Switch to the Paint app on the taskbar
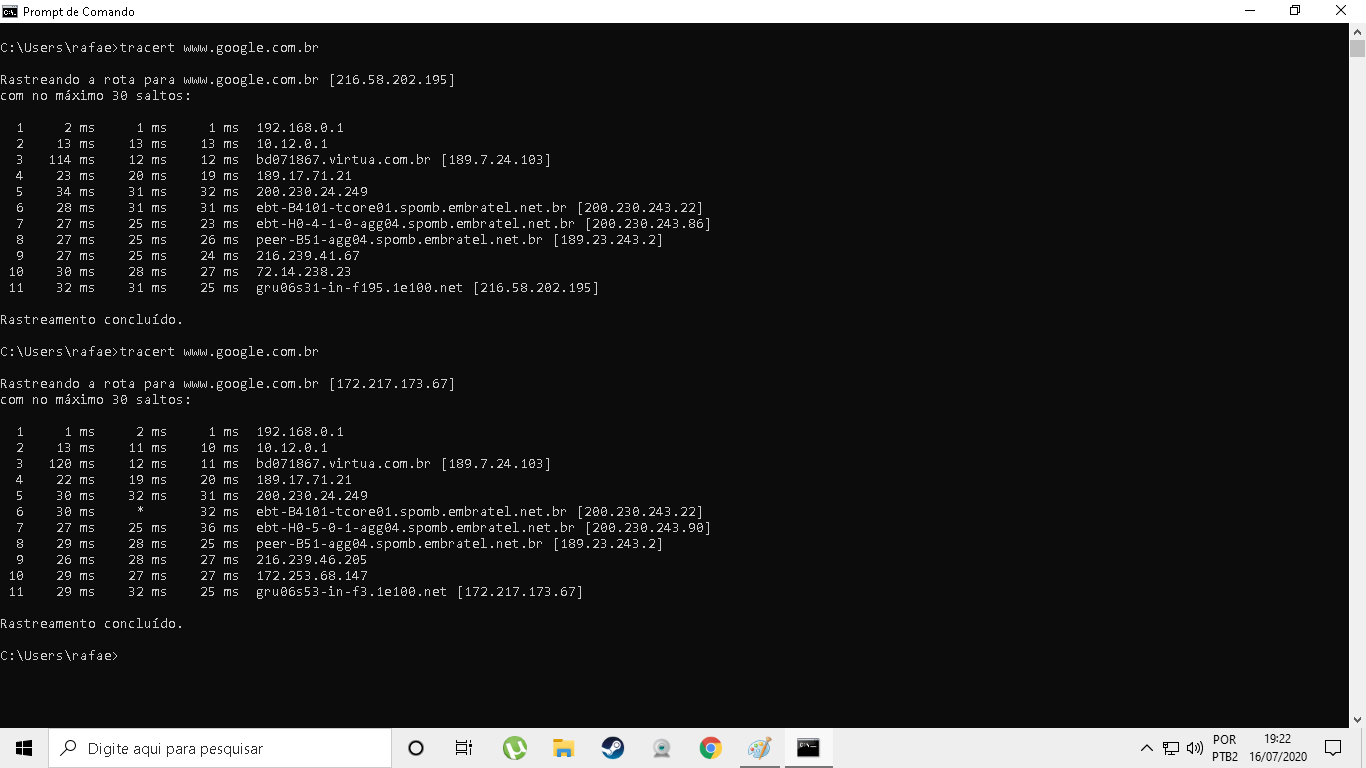The image size is (1366, 768). coord(760,748)
